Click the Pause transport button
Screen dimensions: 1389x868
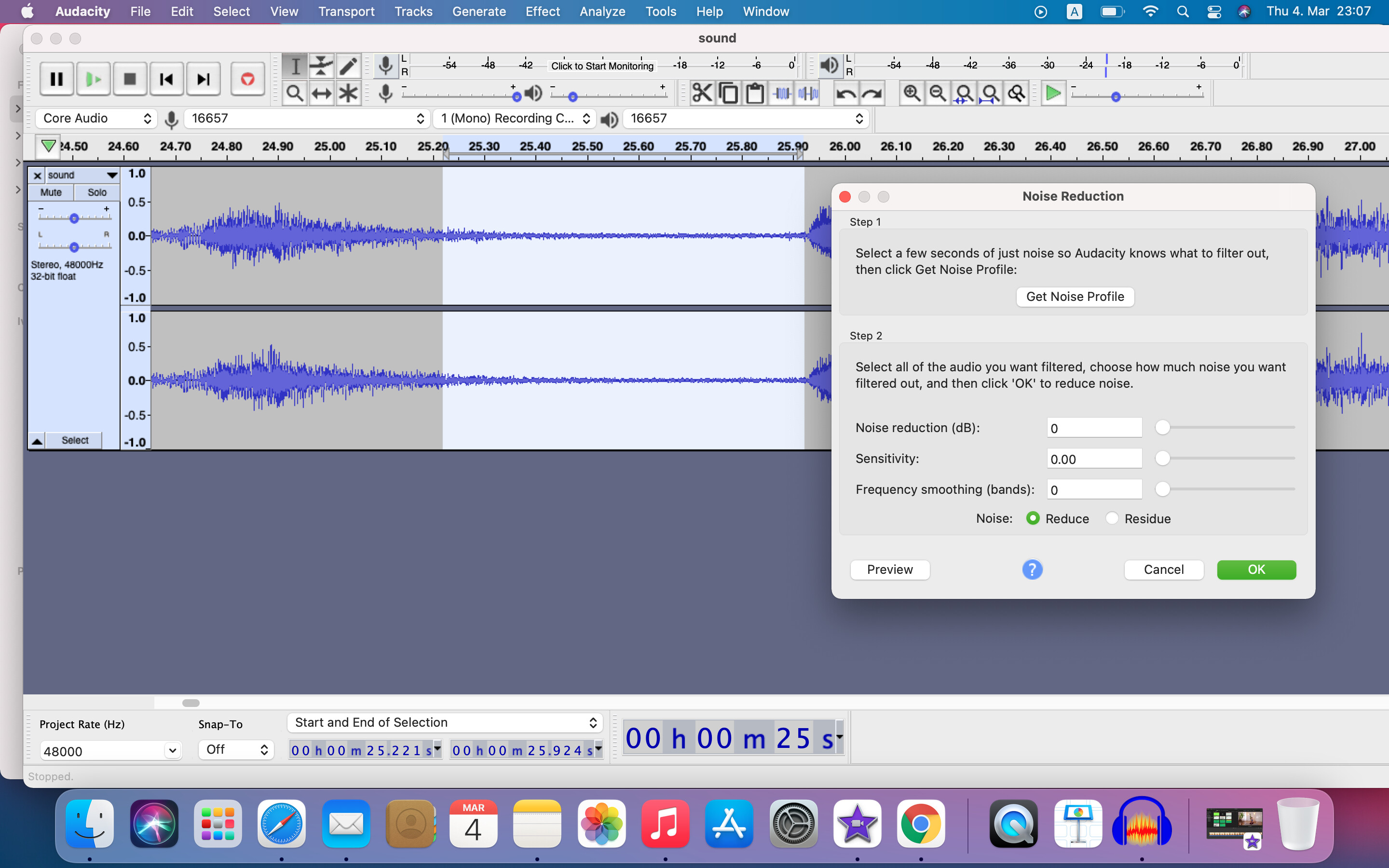[x=56, y=79]
